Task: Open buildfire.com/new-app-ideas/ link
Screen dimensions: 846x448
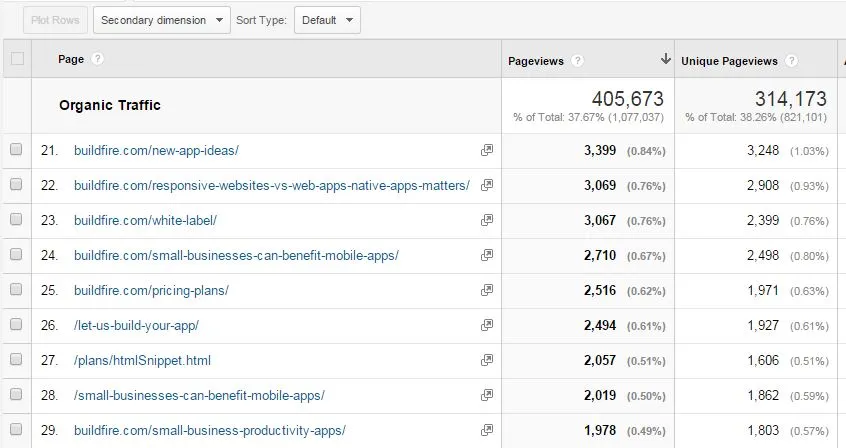Action: pyautogui.click(x=156, y=151)
